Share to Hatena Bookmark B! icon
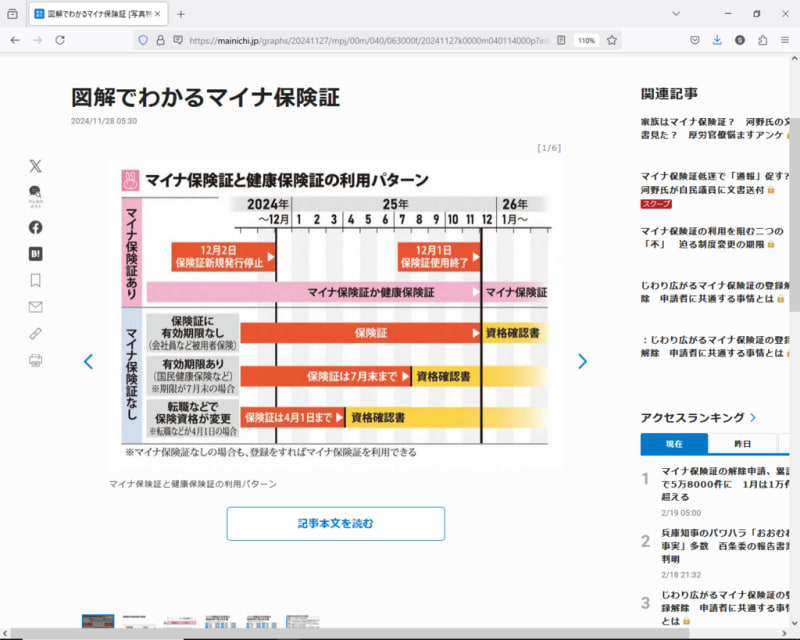This screenshot has width=800, height=640. pyautogui.click(x=35, y=254)
